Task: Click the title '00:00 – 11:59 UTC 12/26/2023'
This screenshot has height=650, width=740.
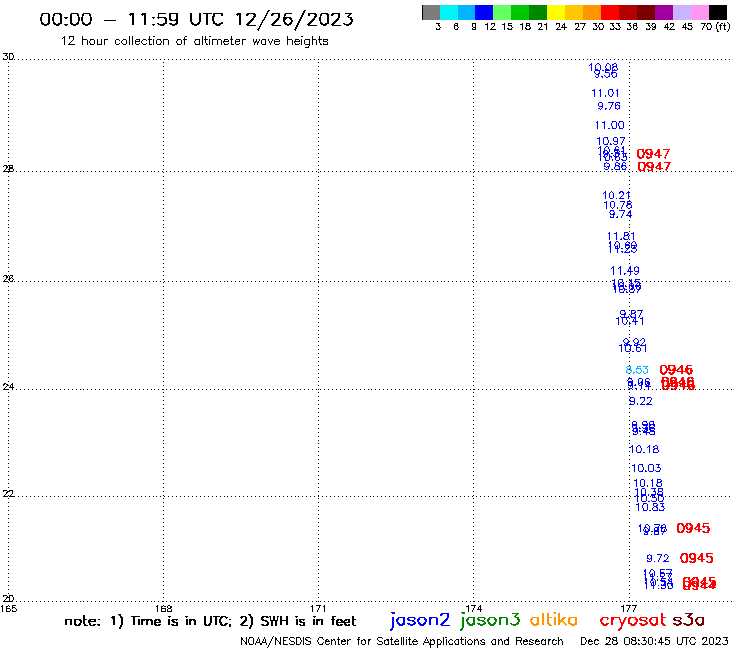Action: tap(196, 19)
